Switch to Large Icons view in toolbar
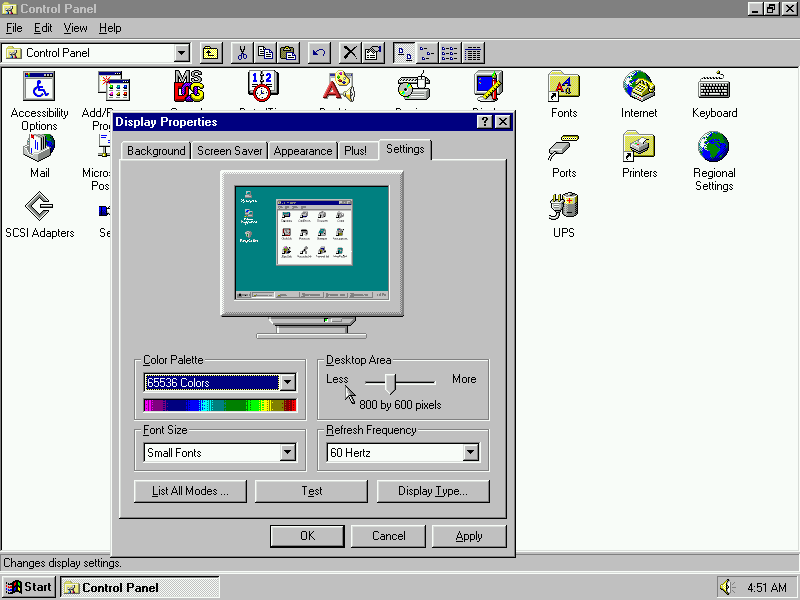This screenshot has height=600, width=800. pos(404,53)
